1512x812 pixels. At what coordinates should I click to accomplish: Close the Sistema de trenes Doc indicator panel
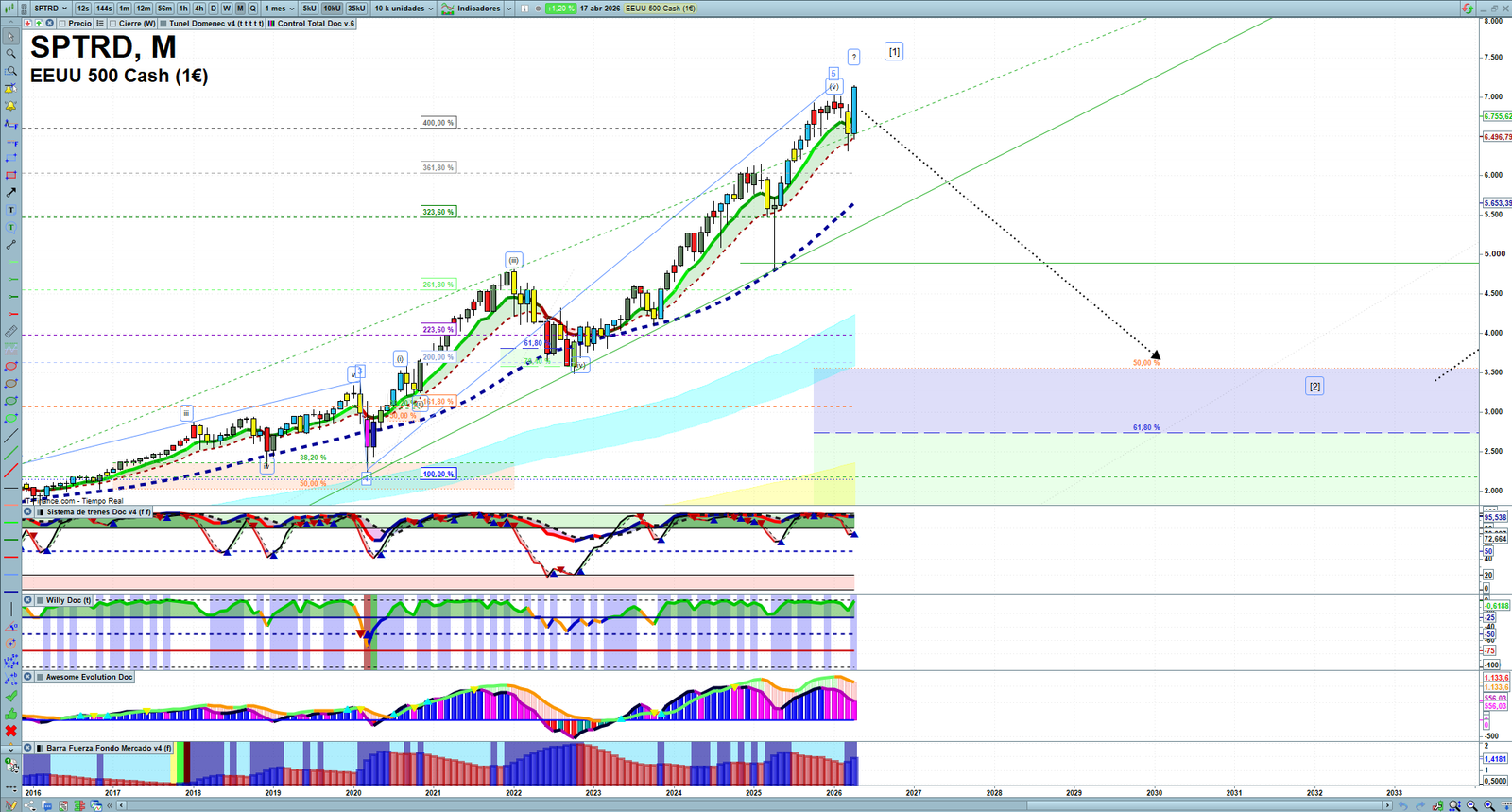[x=28, y=512]
